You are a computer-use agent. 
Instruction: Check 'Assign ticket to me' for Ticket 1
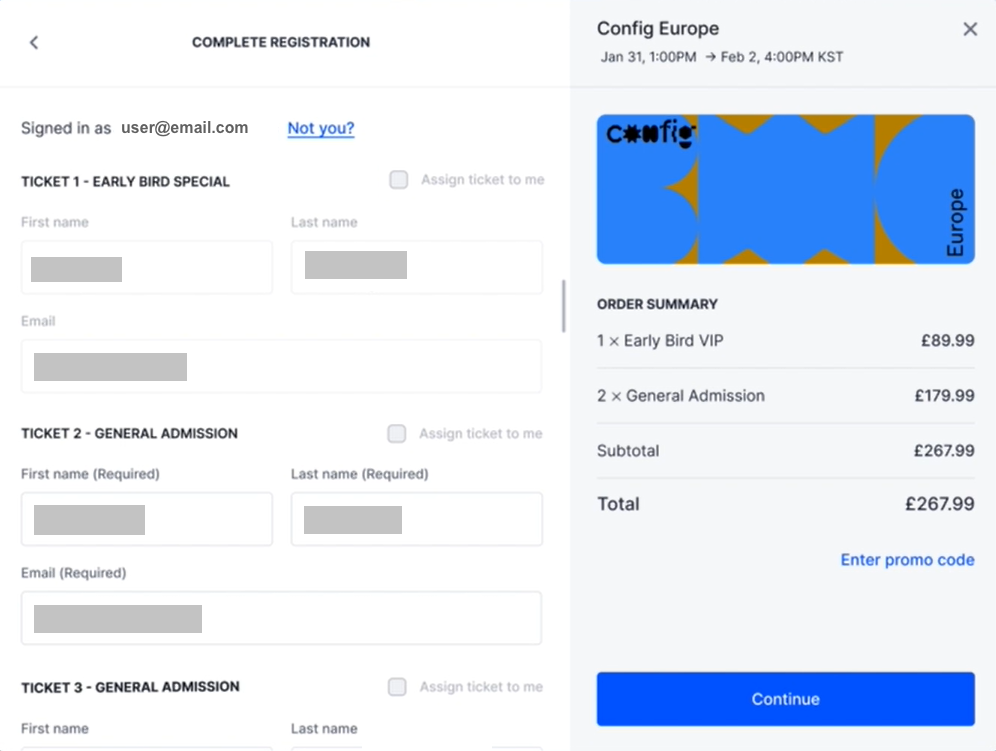click(398, 180)
